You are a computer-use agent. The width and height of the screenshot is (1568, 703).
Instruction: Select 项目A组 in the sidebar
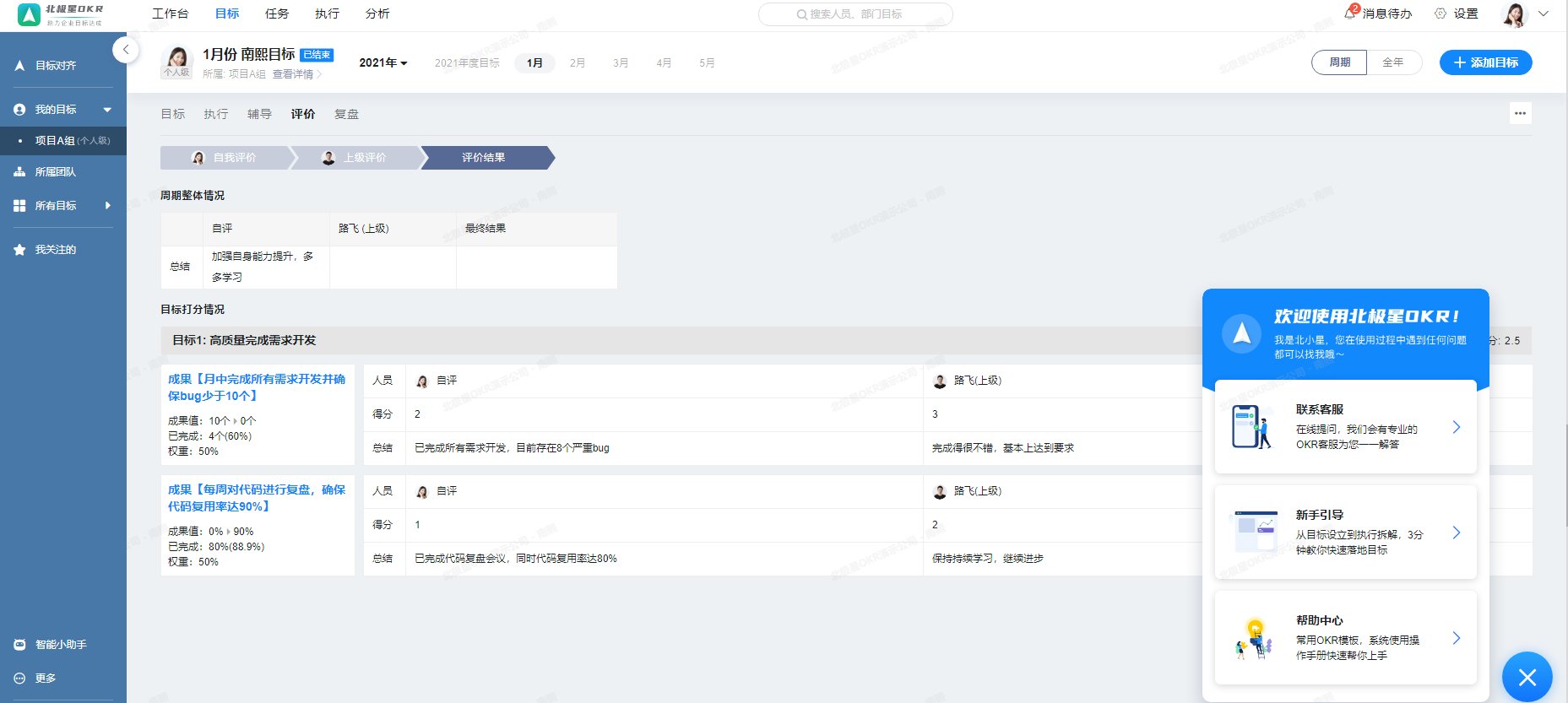tap(63, 141)
